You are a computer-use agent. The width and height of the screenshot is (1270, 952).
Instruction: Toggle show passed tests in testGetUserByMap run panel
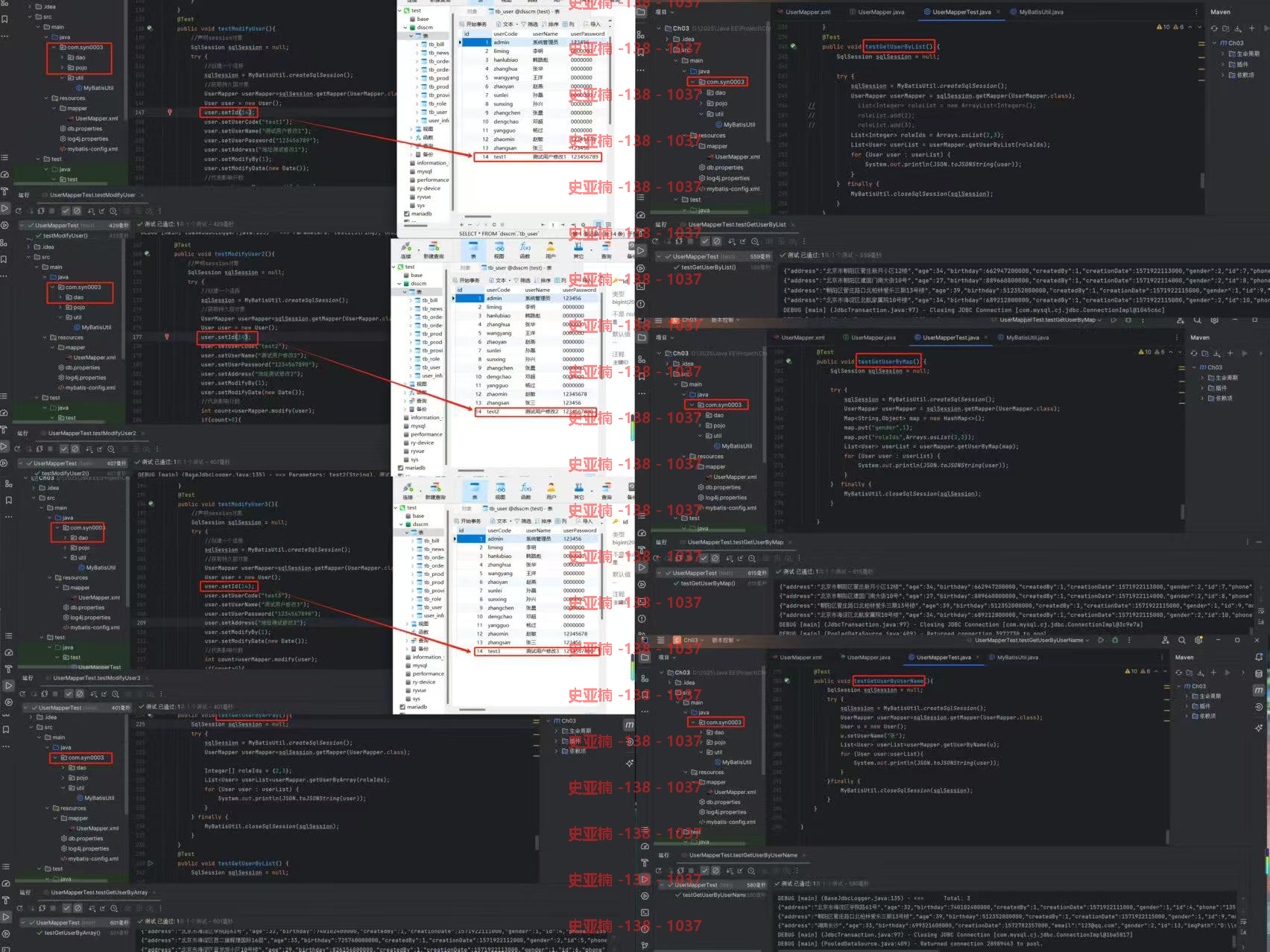(703, 558)
